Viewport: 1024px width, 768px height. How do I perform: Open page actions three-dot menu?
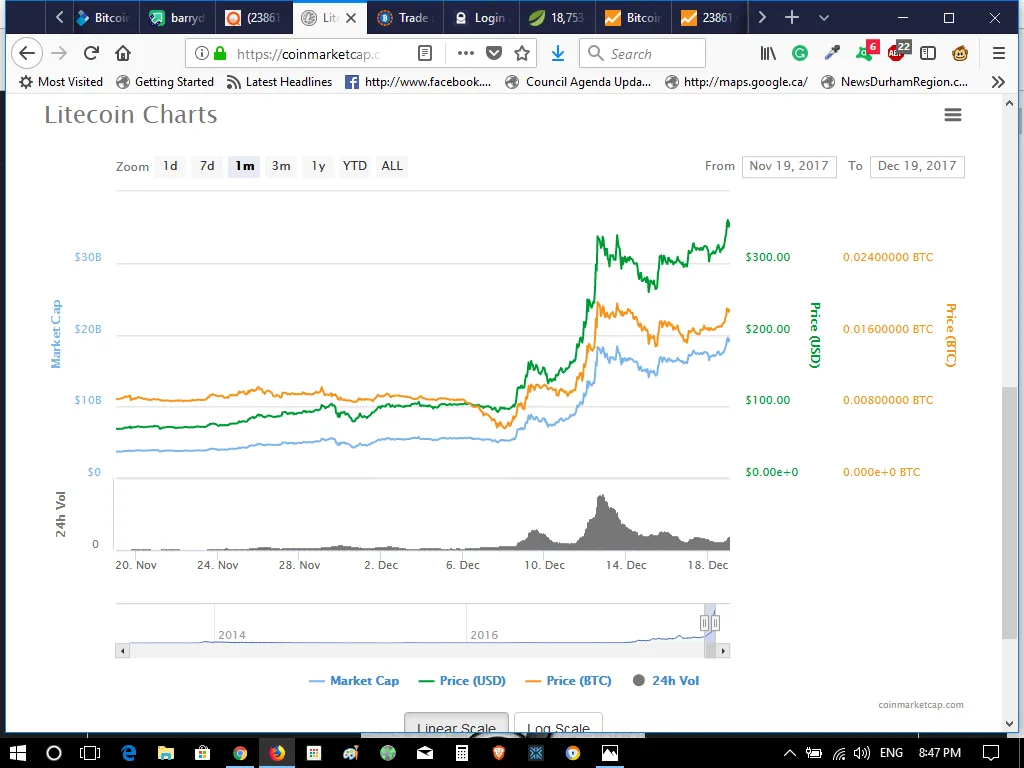[x=466, y=54]
